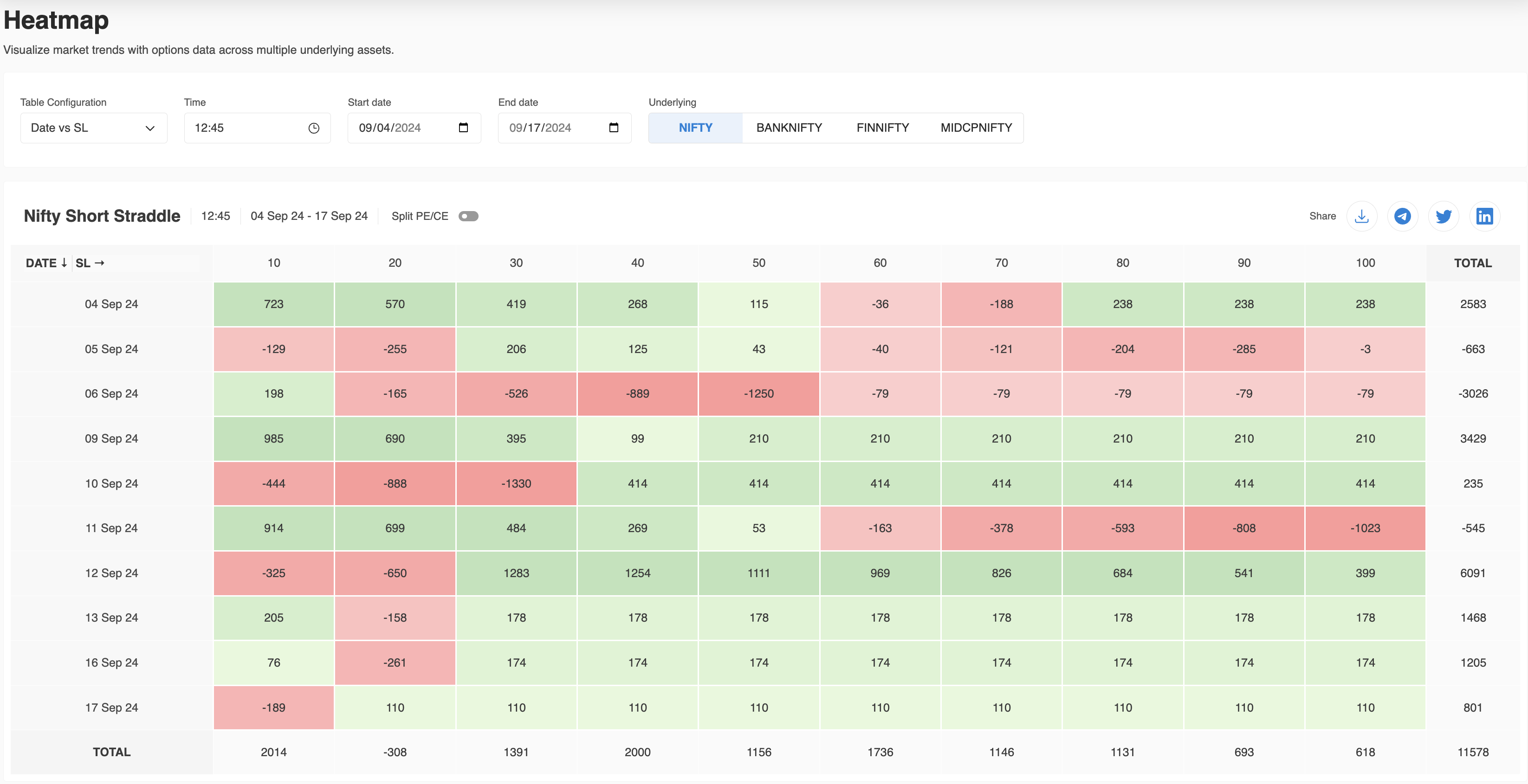1528x784 pixels.
Task: Open End date calendar picker icon
Action: pyautogui.click(x=613, y=128)
